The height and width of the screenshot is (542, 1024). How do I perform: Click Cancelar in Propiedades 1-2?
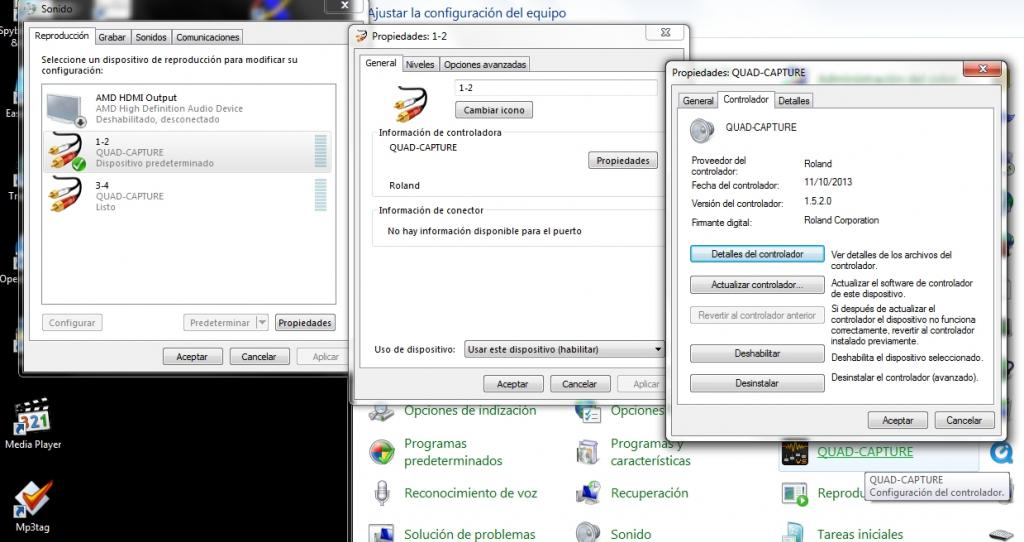580,384
